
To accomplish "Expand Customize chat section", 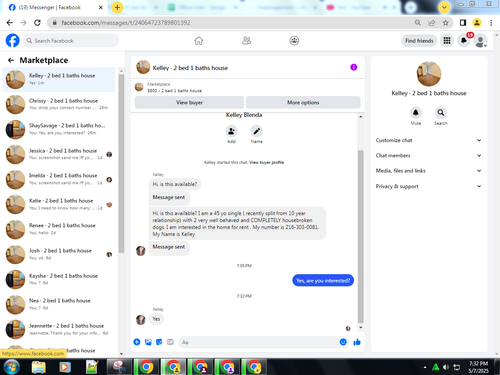I will [429, 140].
